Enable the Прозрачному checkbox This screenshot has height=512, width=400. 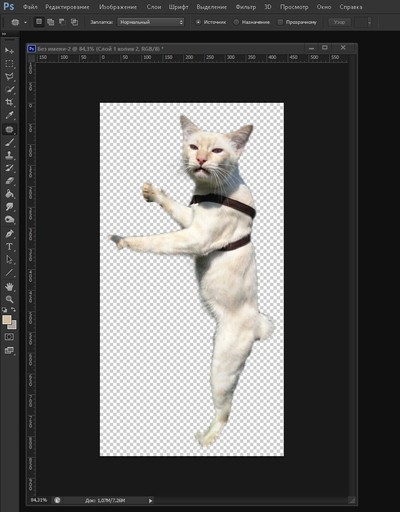pyautogui.click(x=280, y=22)
